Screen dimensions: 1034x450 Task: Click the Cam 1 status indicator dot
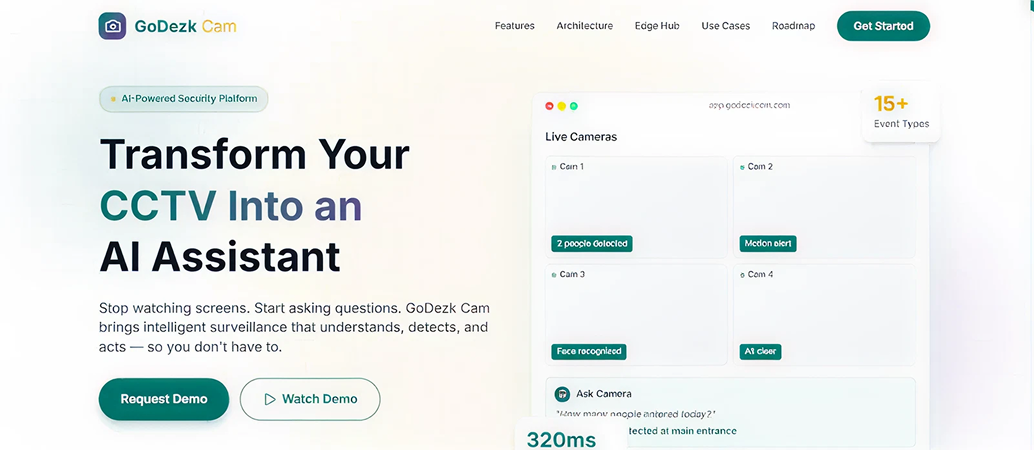554,167
